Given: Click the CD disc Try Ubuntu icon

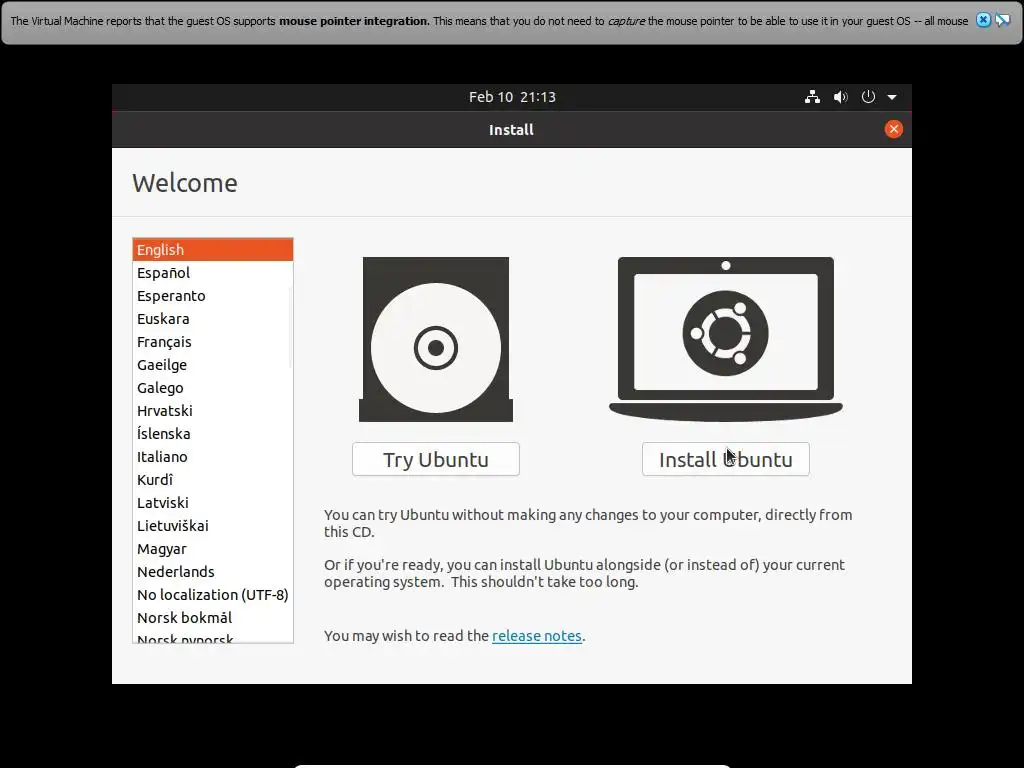Looking at the screenshot, I should click(x=436, y=339).
